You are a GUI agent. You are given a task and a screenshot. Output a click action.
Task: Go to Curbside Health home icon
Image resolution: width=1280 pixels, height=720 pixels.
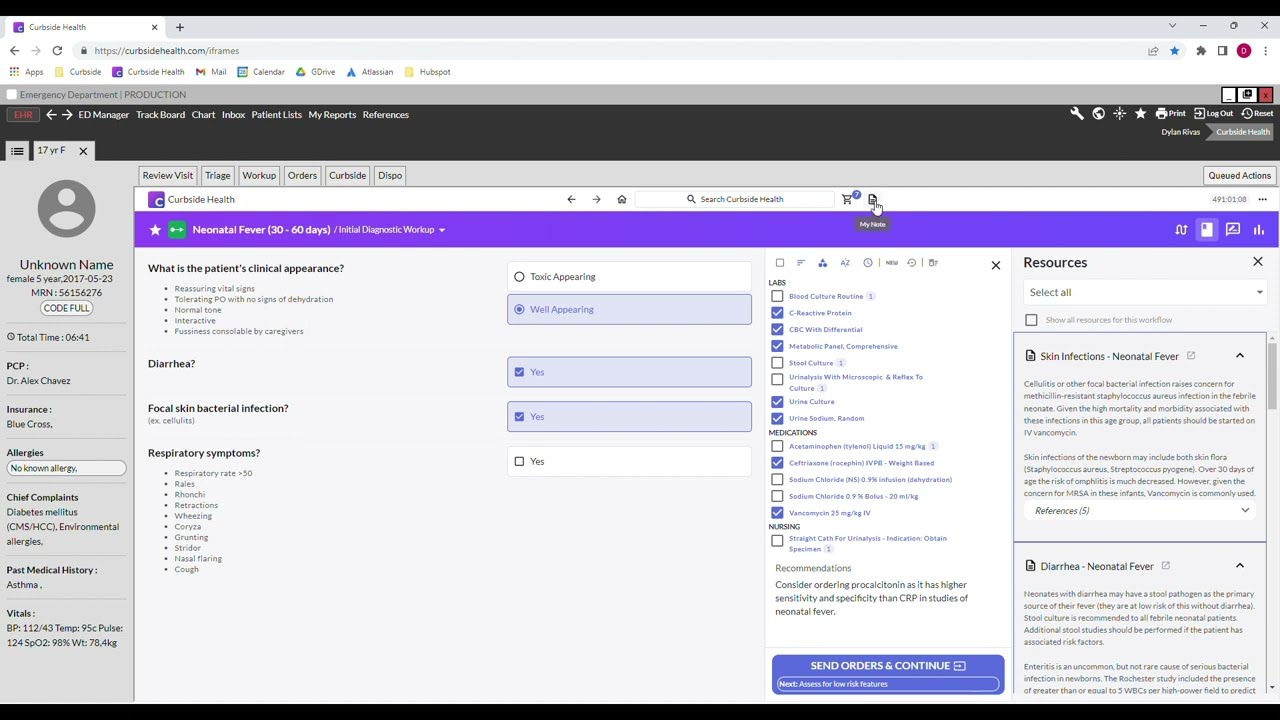(x=622, y=199)
